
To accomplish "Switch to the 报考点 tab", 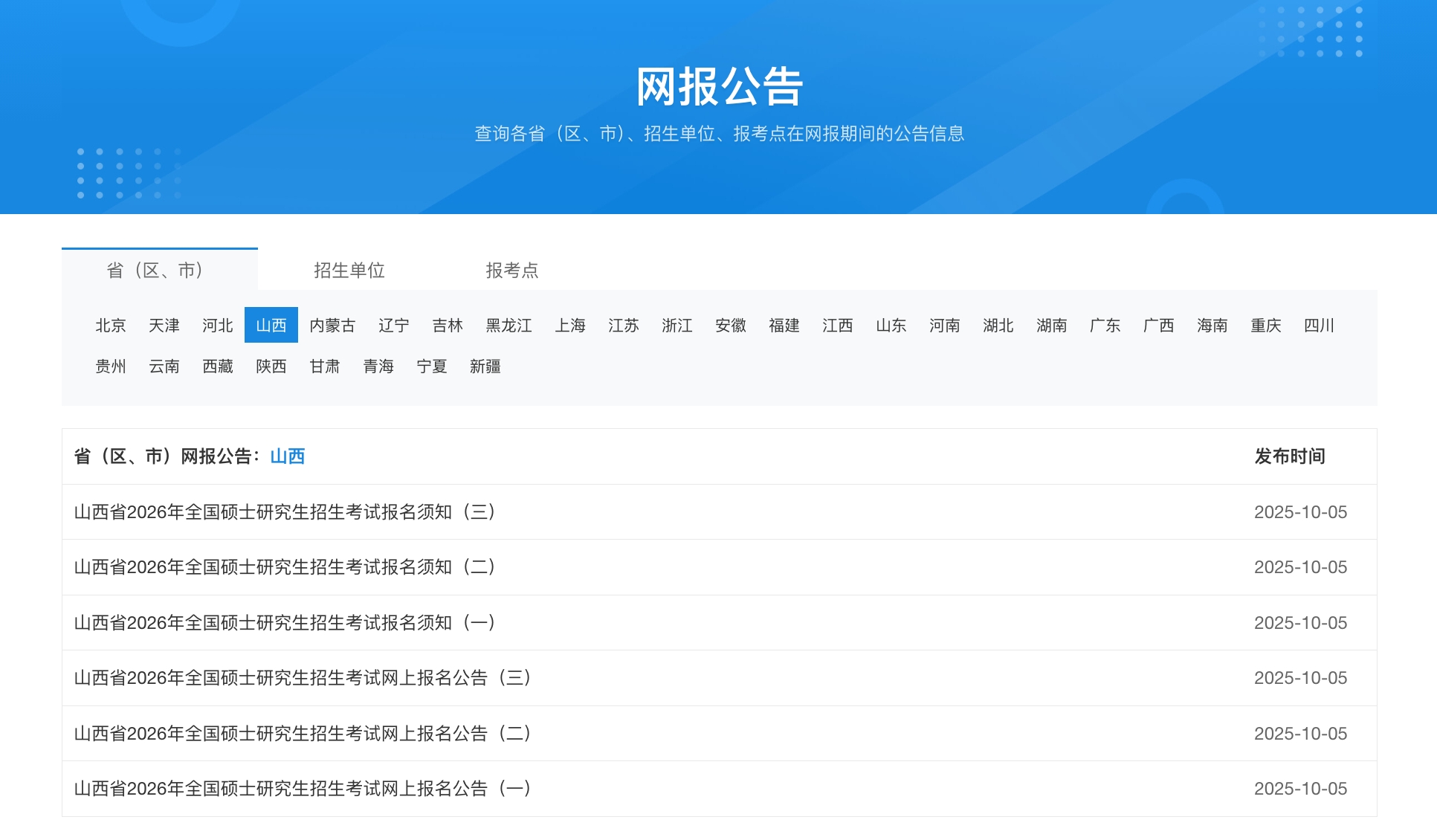I will click(511, 271).
